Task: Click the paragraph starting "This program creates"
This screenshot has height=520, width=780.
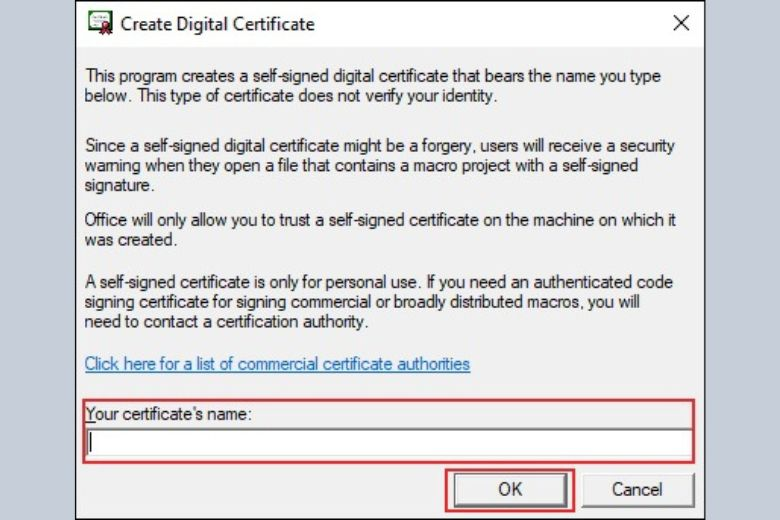Action: 373,86
